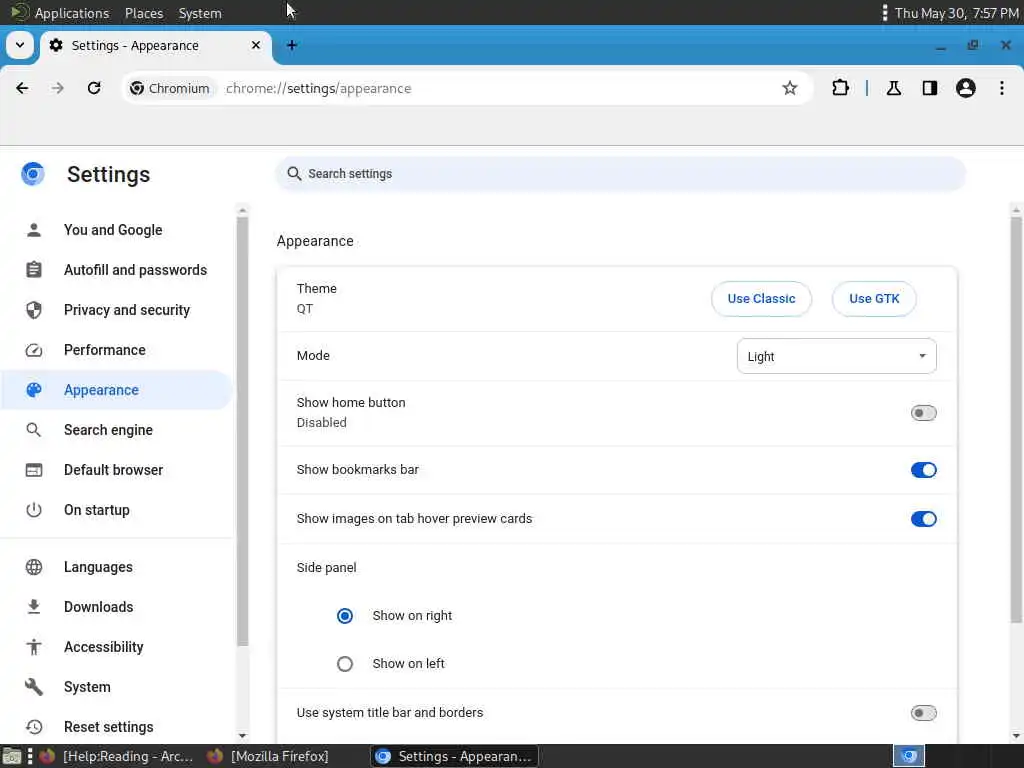Click the Chromium site info chip
The image size is (1024, 768).
171,88
